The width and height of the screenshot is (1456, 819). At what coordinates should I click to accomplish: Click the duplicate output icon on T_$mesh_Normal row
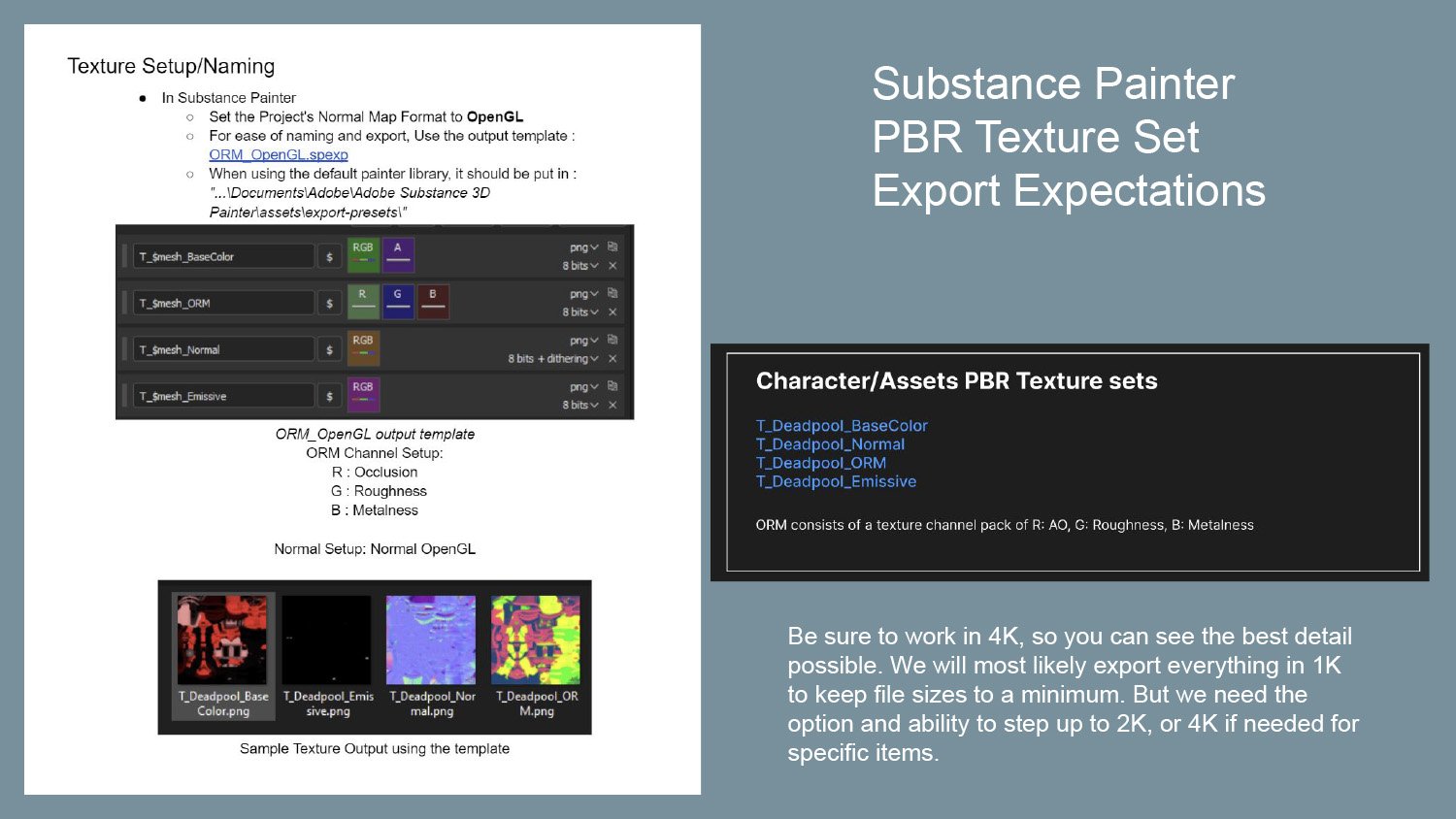pyautogui.click(x=612, y=340)
